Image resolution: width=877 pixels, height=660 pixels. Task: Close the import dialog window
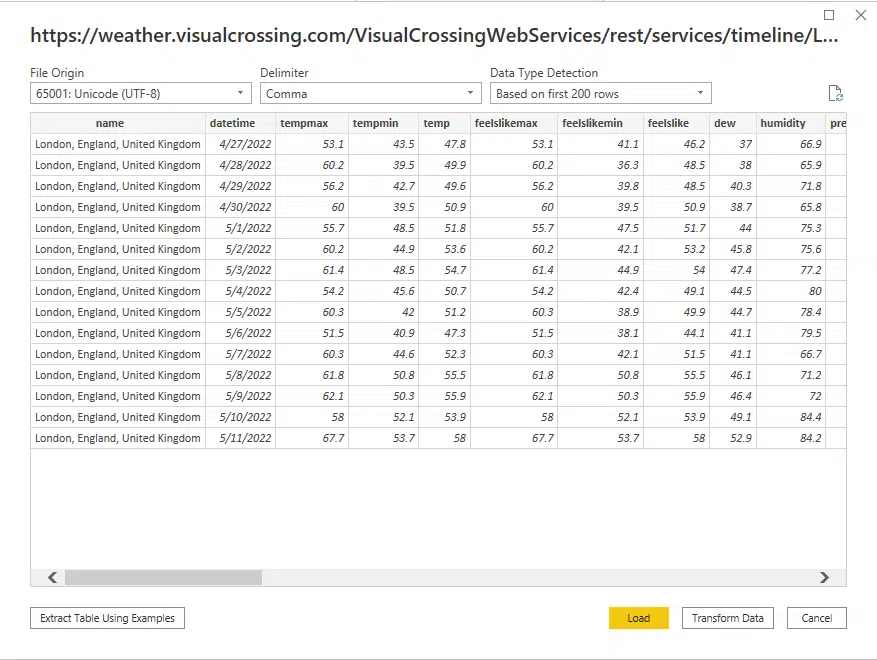861,15
